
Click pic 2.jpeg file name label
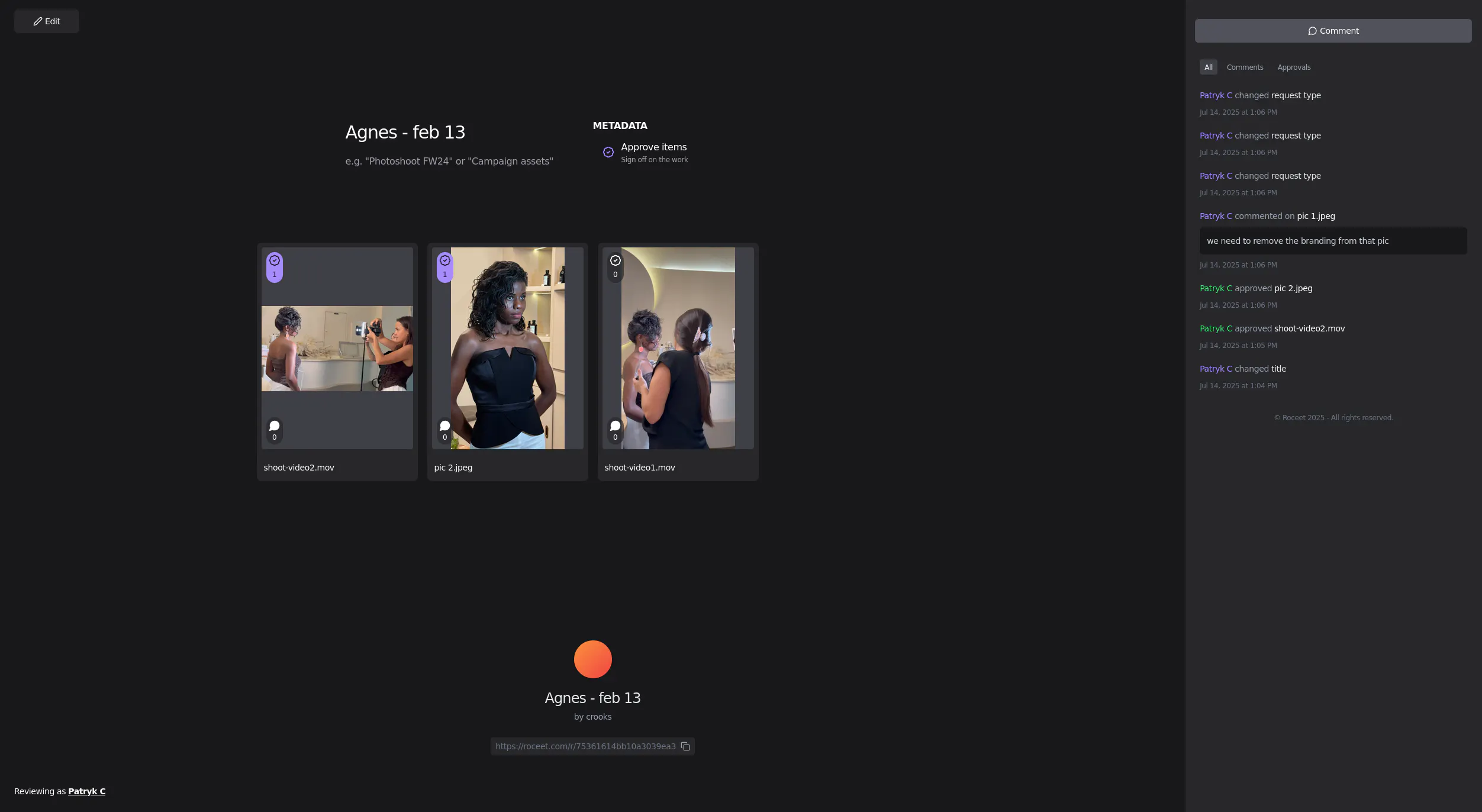point(453,468)
